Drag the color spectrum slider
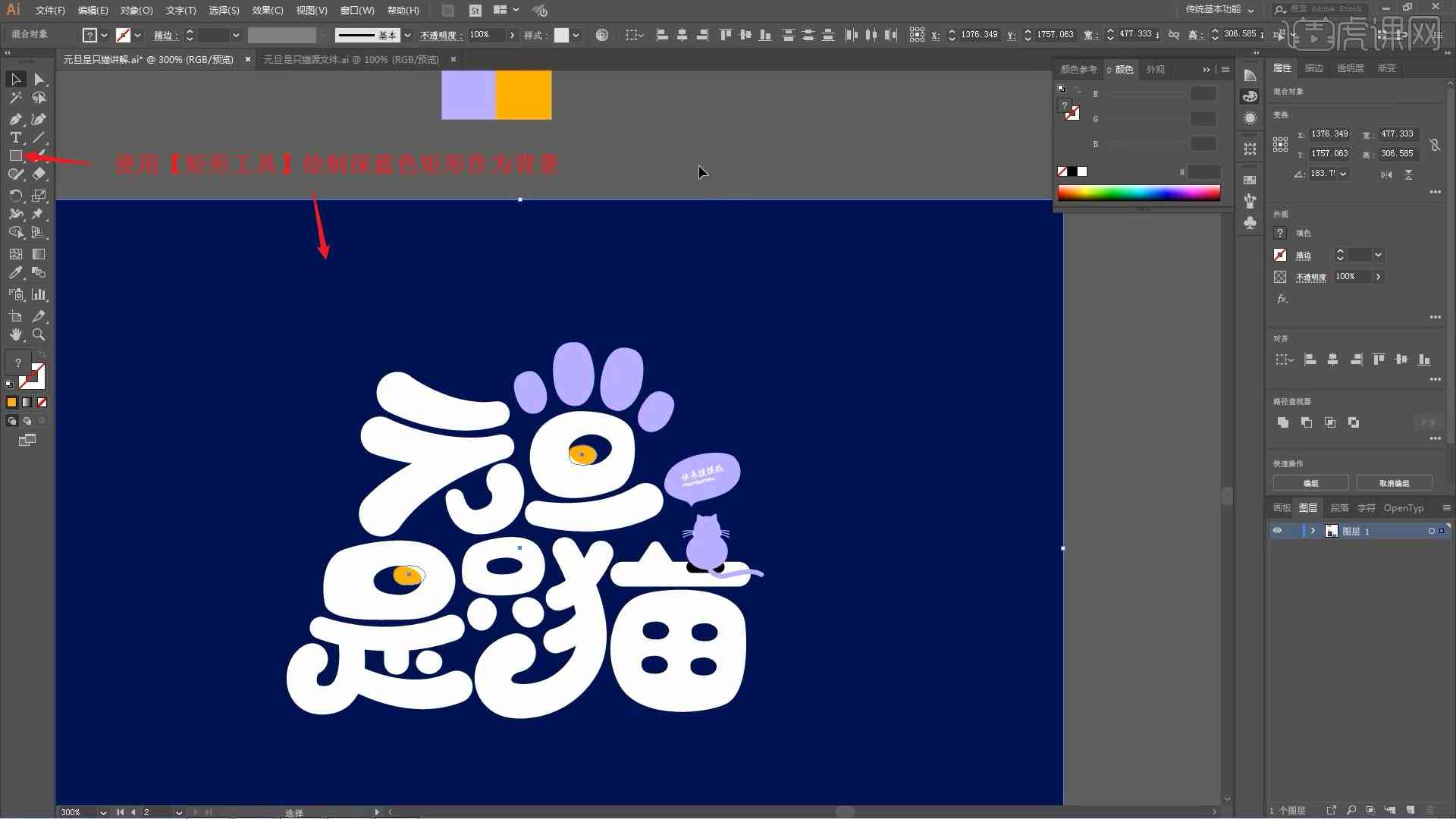The height and width of the screenshot is (819, 1456). [x=1140, y=192]
